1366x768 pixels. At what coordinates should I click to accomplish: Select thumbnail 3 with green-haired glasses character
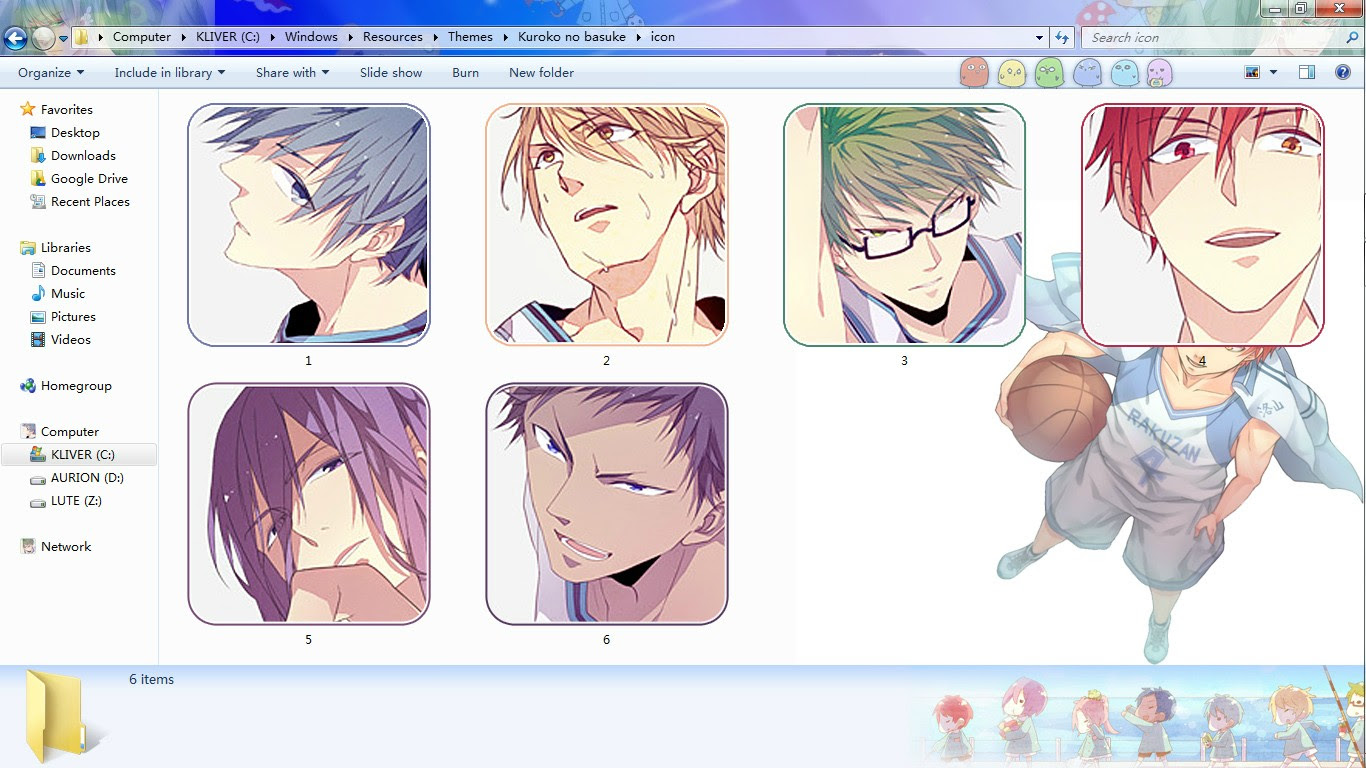pyautogui.click(x=904, y=225)
